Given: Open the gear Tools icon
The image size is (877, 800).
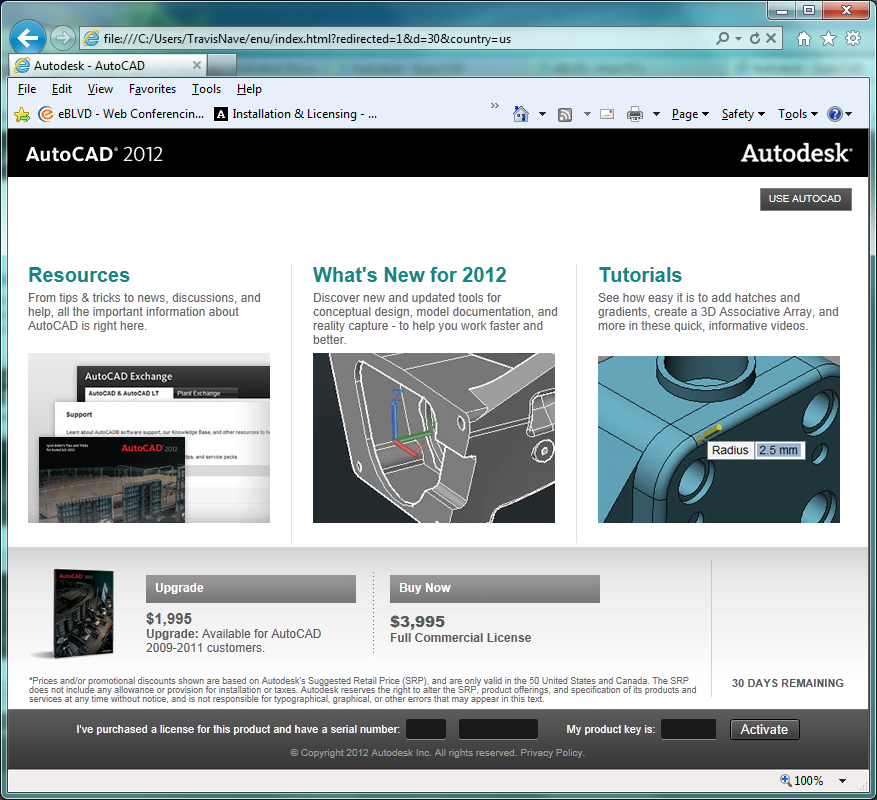Looking at the screenshot, I should click(x=853, y=39).
